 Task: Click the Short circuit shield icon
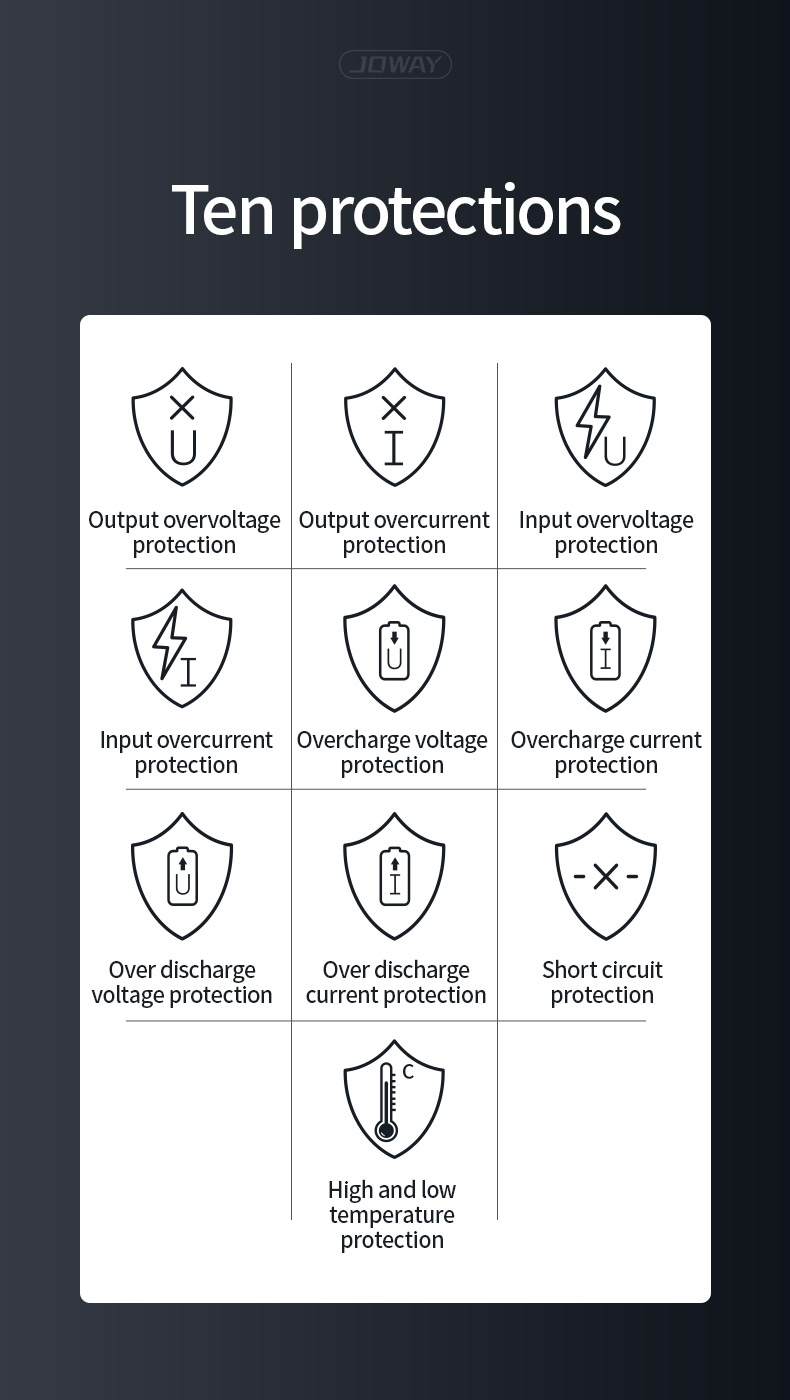[606, 876]
